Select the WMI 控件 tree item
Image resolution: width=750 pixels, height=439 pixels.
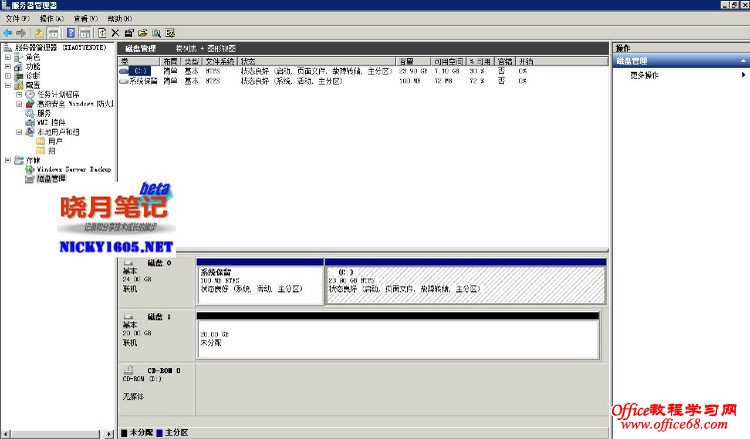coord(51,122)
